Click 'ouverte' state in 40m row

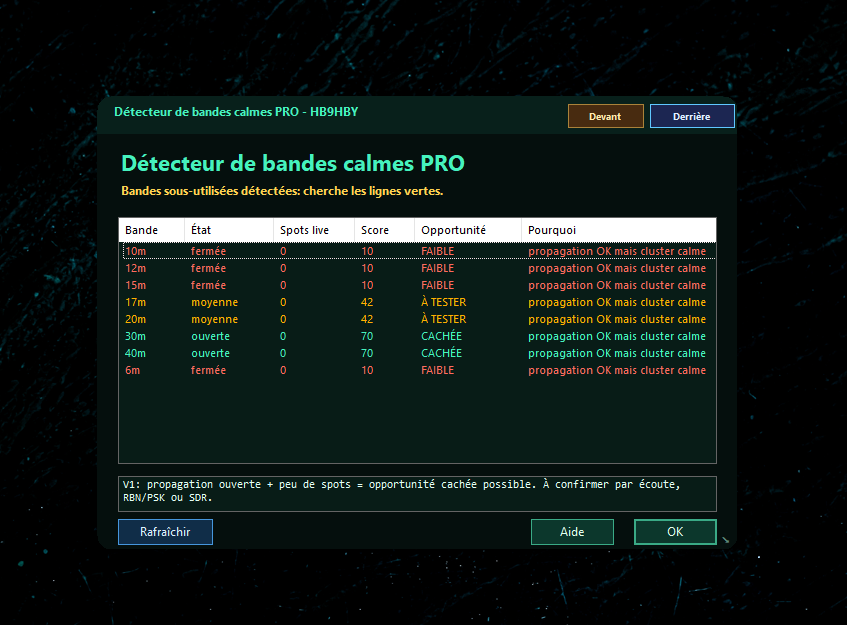click(x=210, y=353)
